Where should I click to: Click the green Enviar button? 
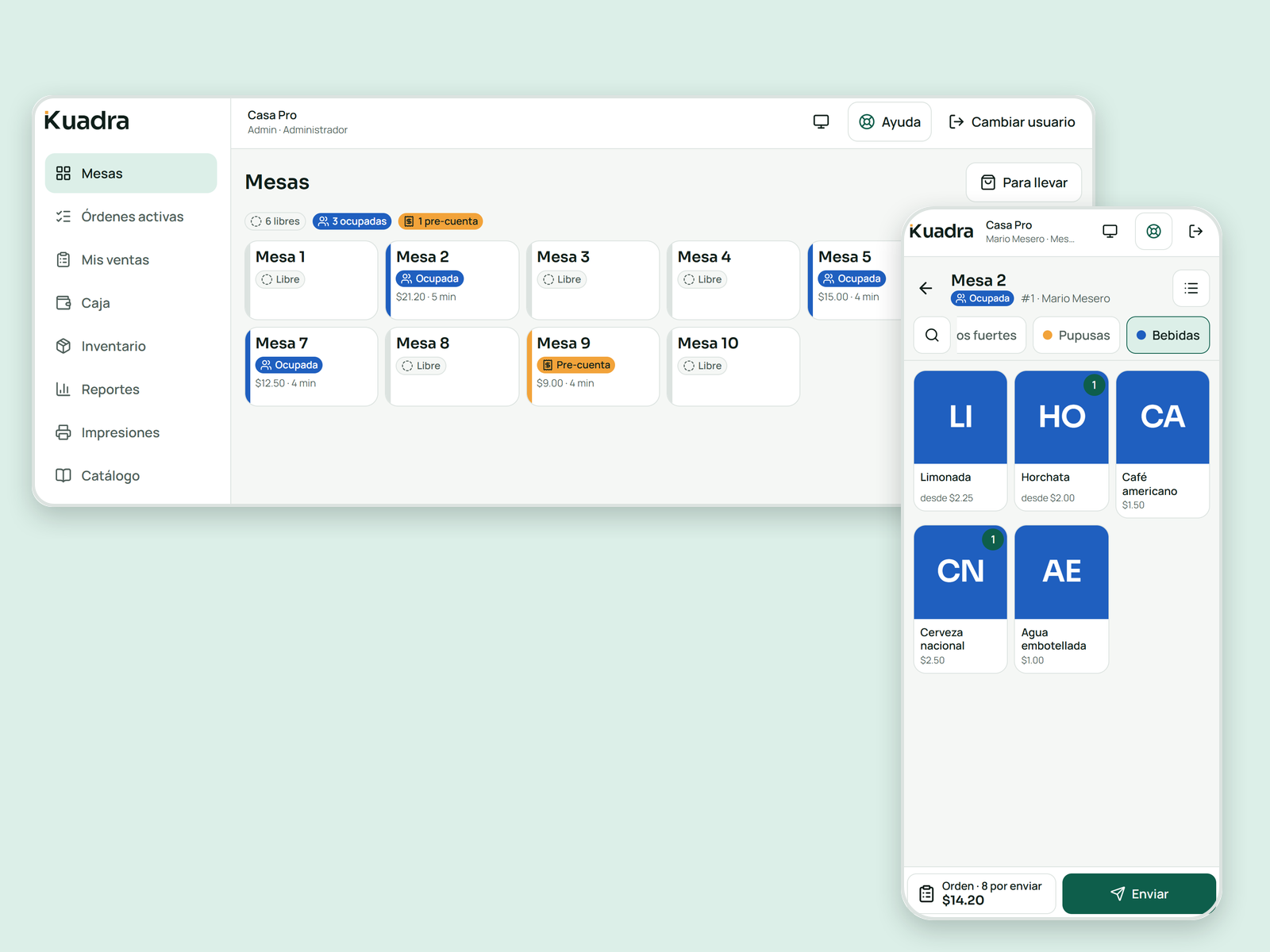coord(1139,894)
